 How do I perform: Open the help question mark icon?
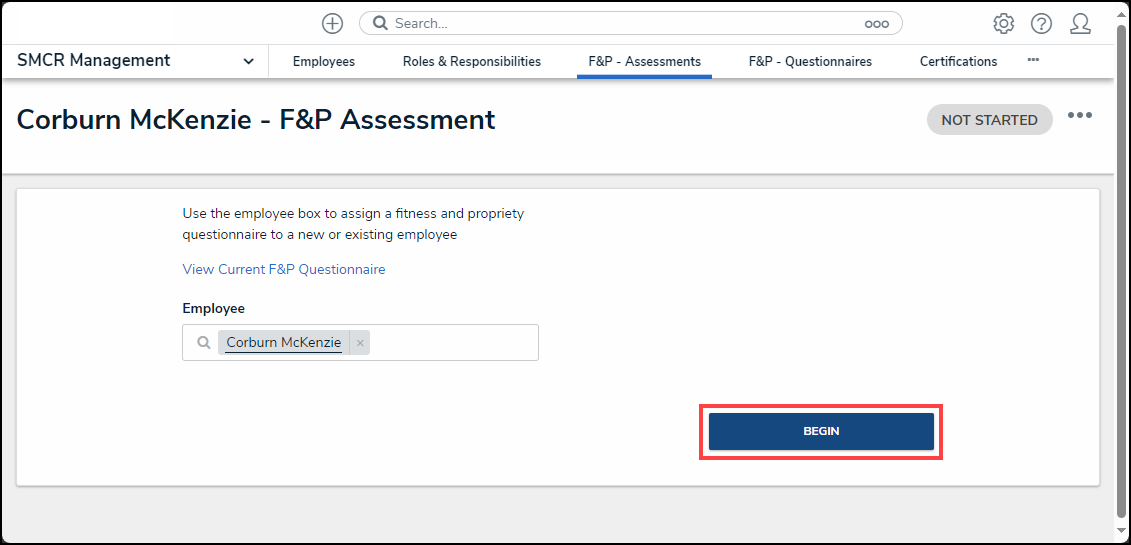(1041, 24)
